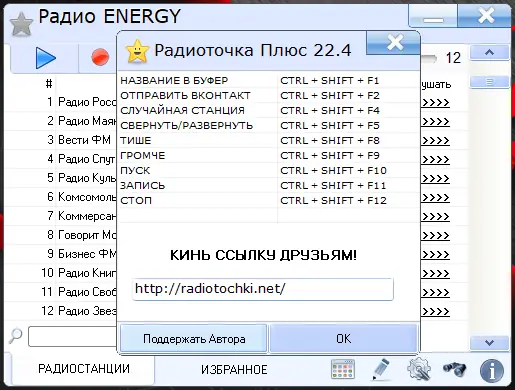The image size is (515, 390).
Task: Click the >>>> link for Коммерсант row
Action: (435, 216)
